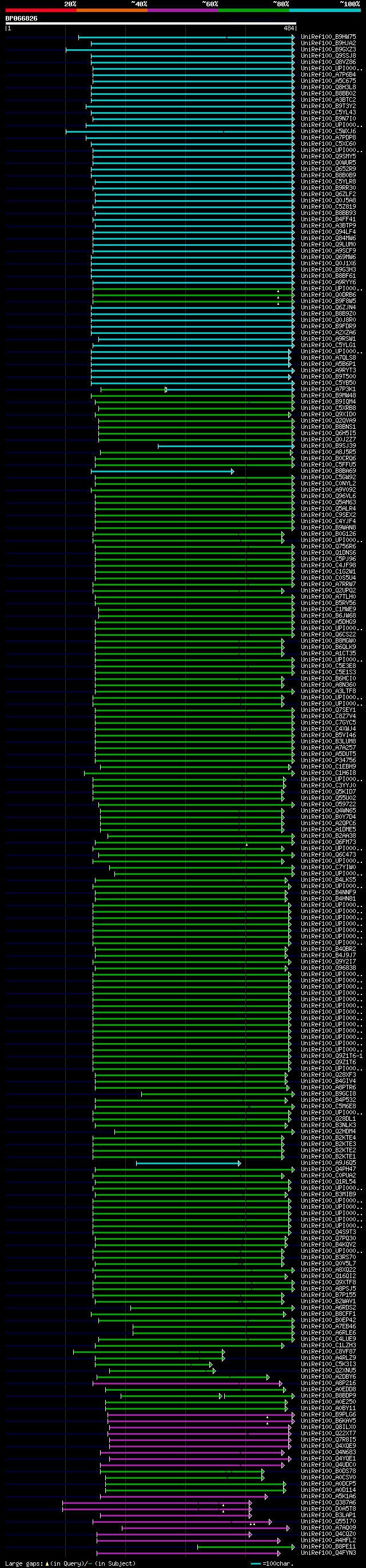Select hit UniRef100_Q0WUR5
This screenshot has width=366, height=1568.
point(328,163)
